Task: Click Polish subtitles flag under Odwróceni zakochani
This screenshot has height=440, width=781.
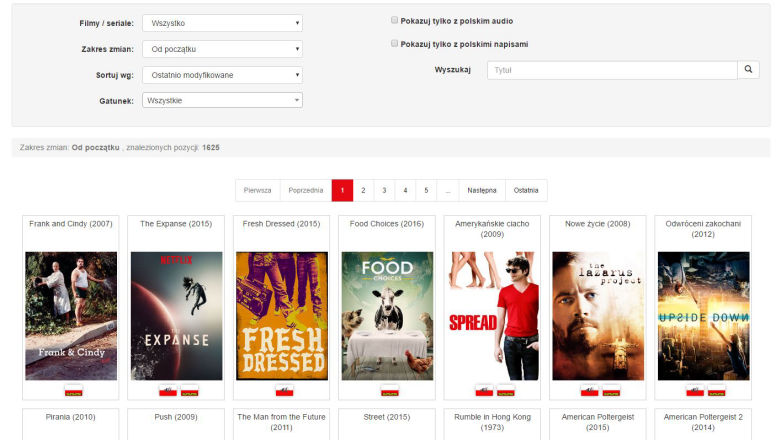Action: click(716, 391)
